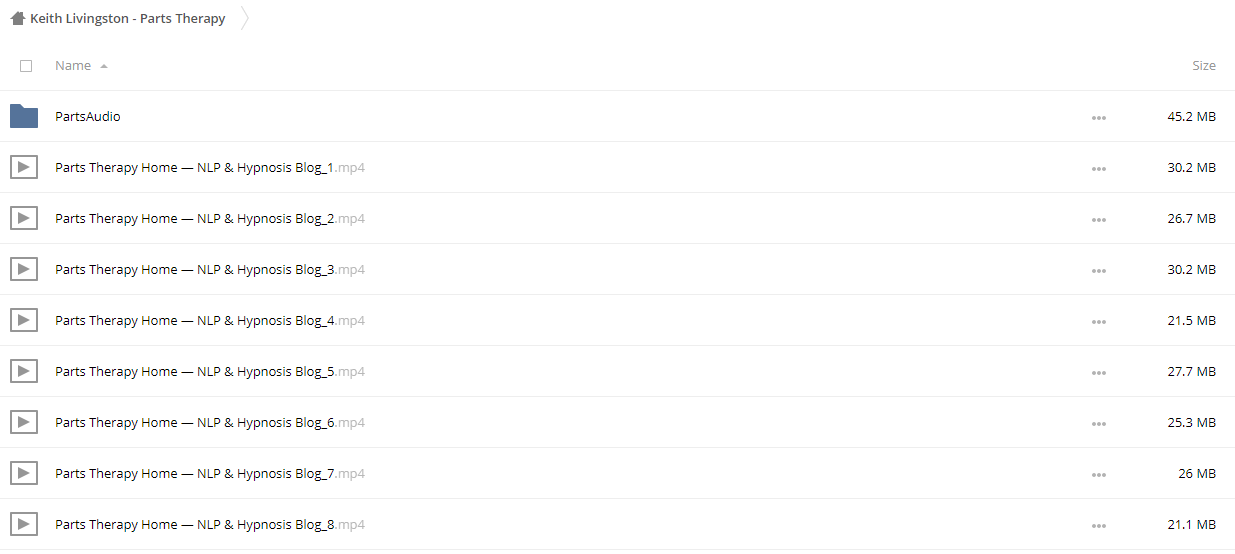Open more options for PartsAudio folder
This screenshot has width=1235, height=554.
click(x=1099, y=117)
